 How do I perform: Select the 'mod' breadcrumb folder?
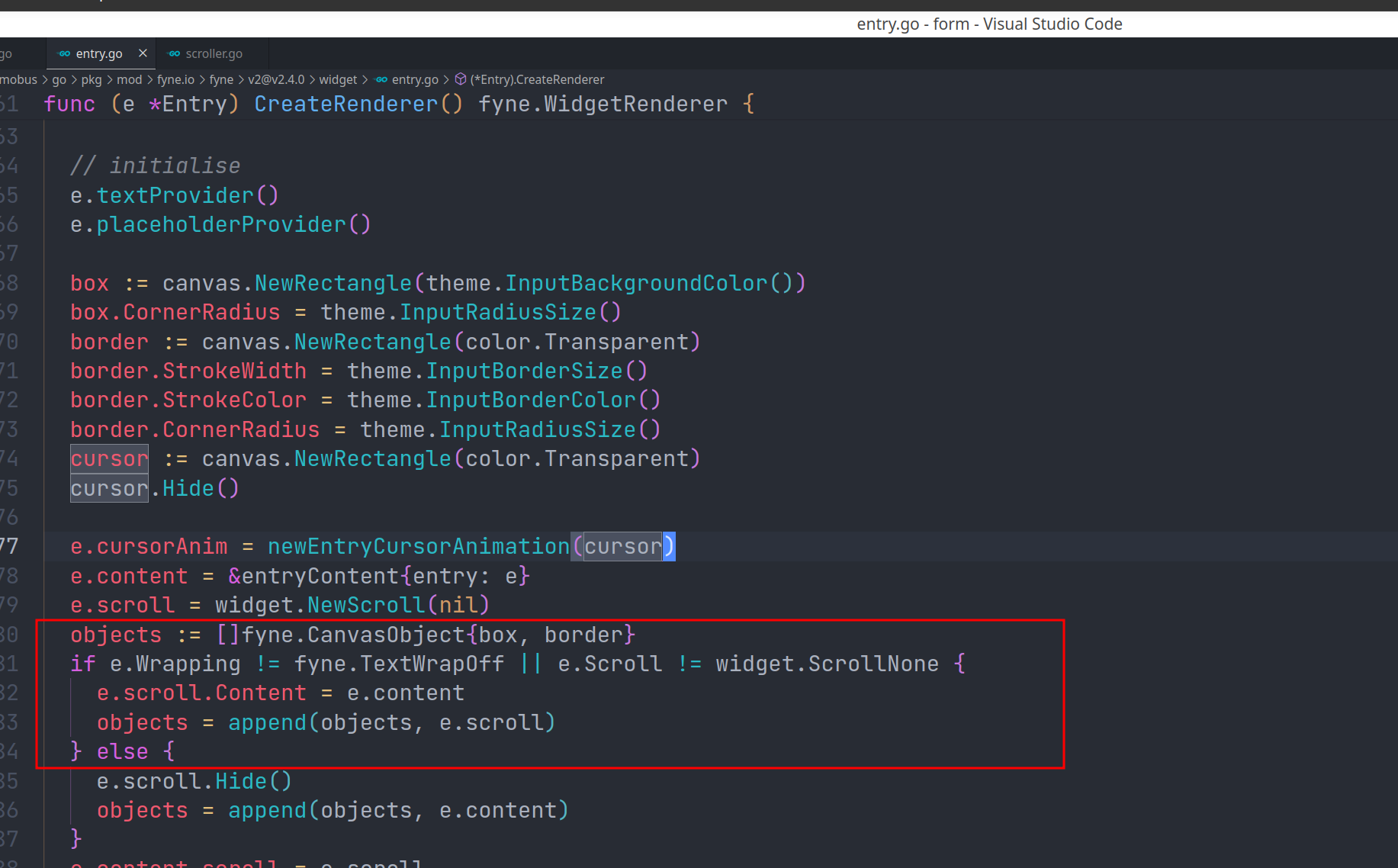[129, 79]
